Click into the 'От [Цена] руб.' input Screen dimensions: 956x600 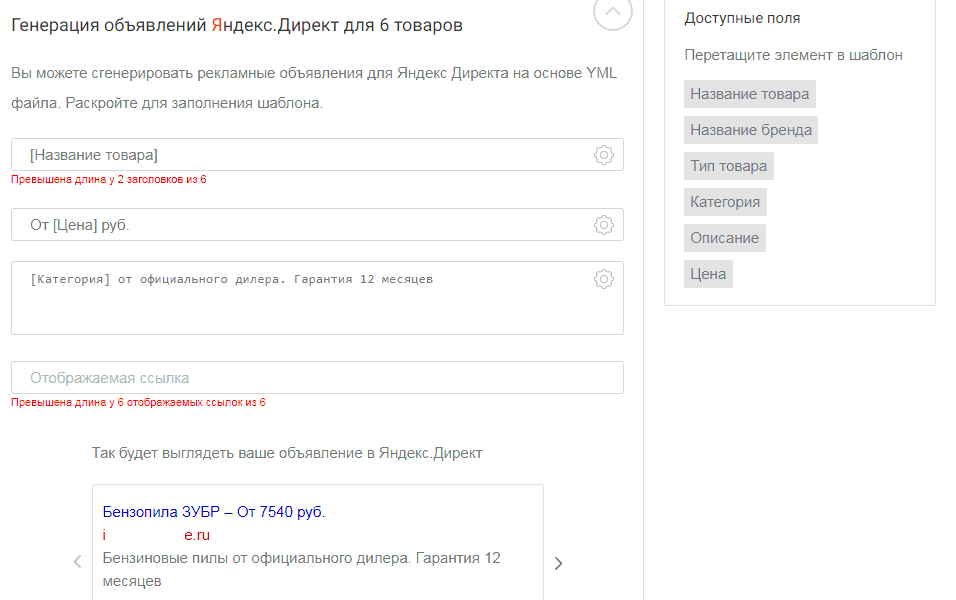point(300,225)
